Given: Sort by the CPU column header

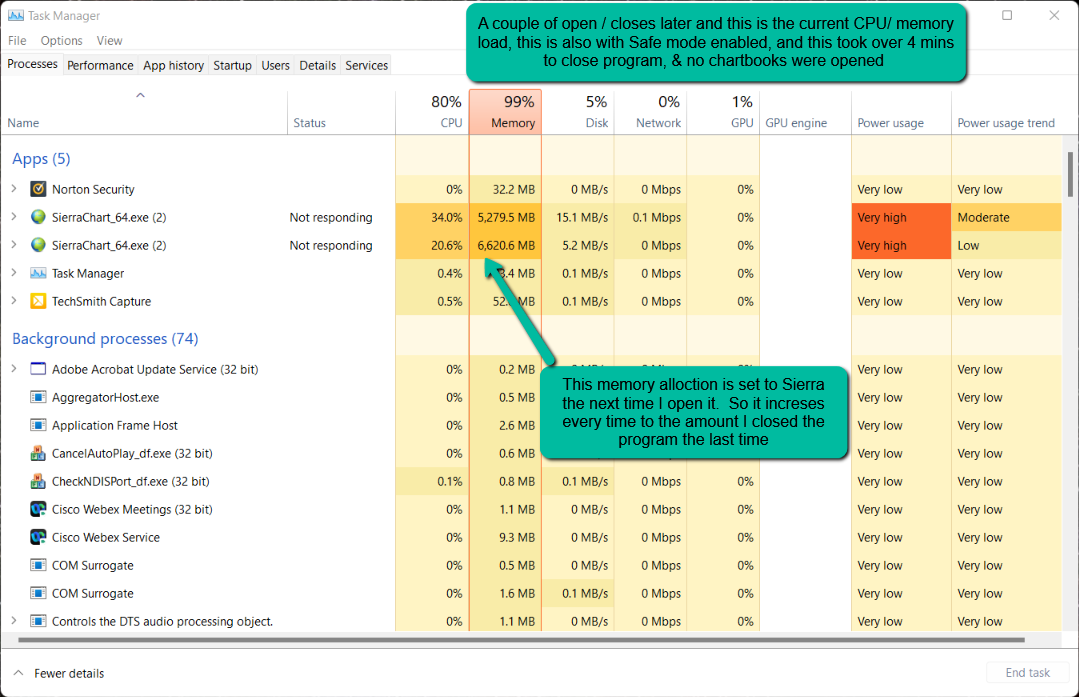Looking at the screenshot, I should click(432, 111).
